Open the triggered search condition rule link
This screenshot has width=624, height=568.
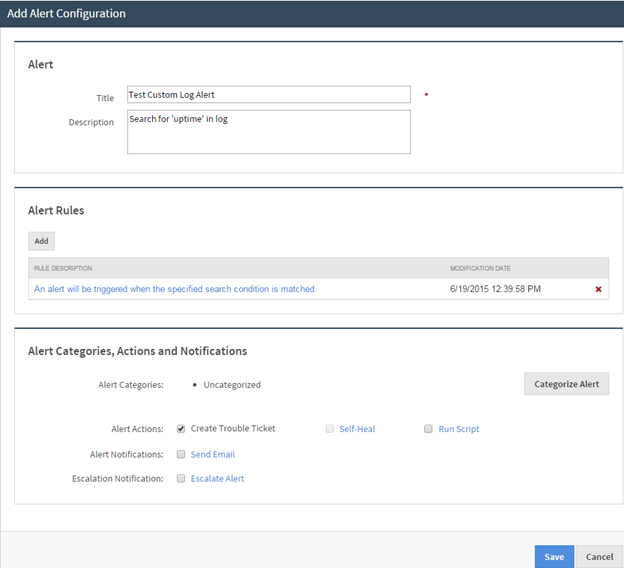click(x=175, y=289)
